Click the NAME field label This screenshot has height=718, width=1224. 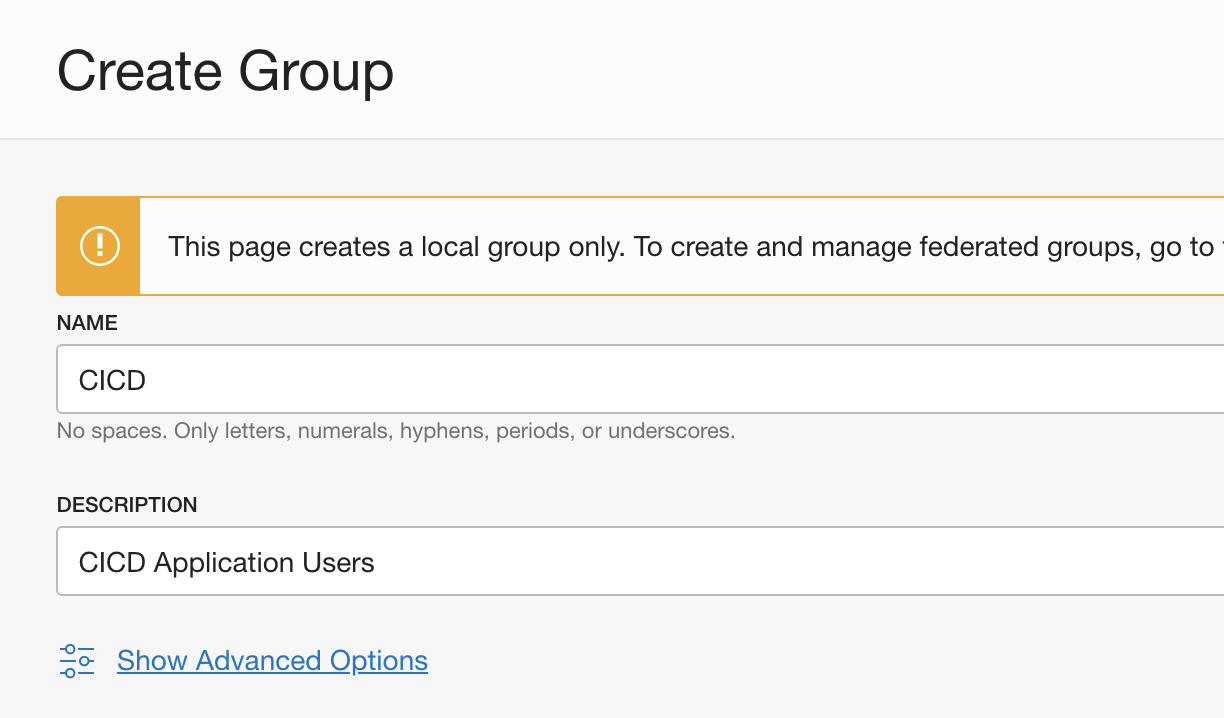pyautogui.click(x=87, y=323)
